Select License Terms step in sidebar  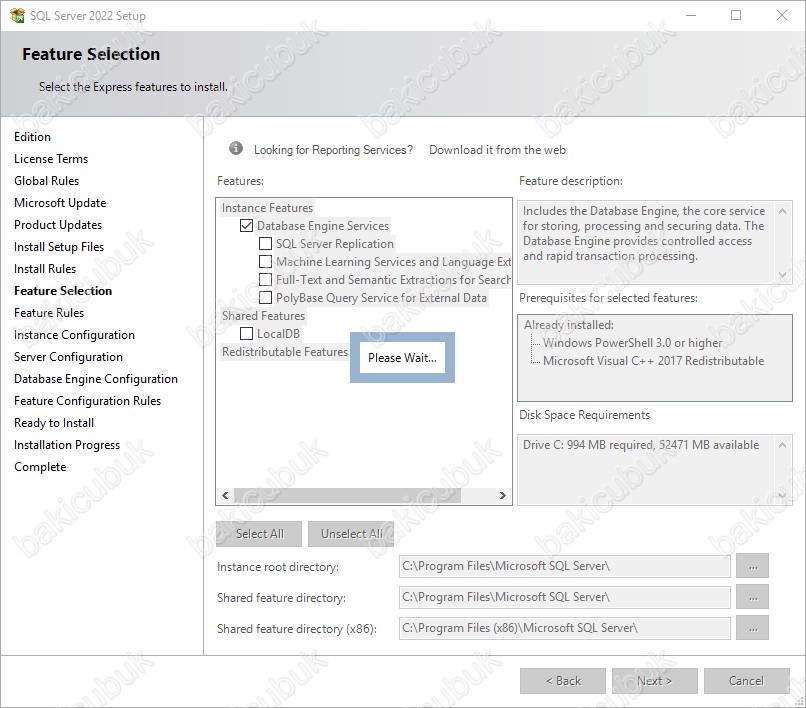(x=51, y=159)
